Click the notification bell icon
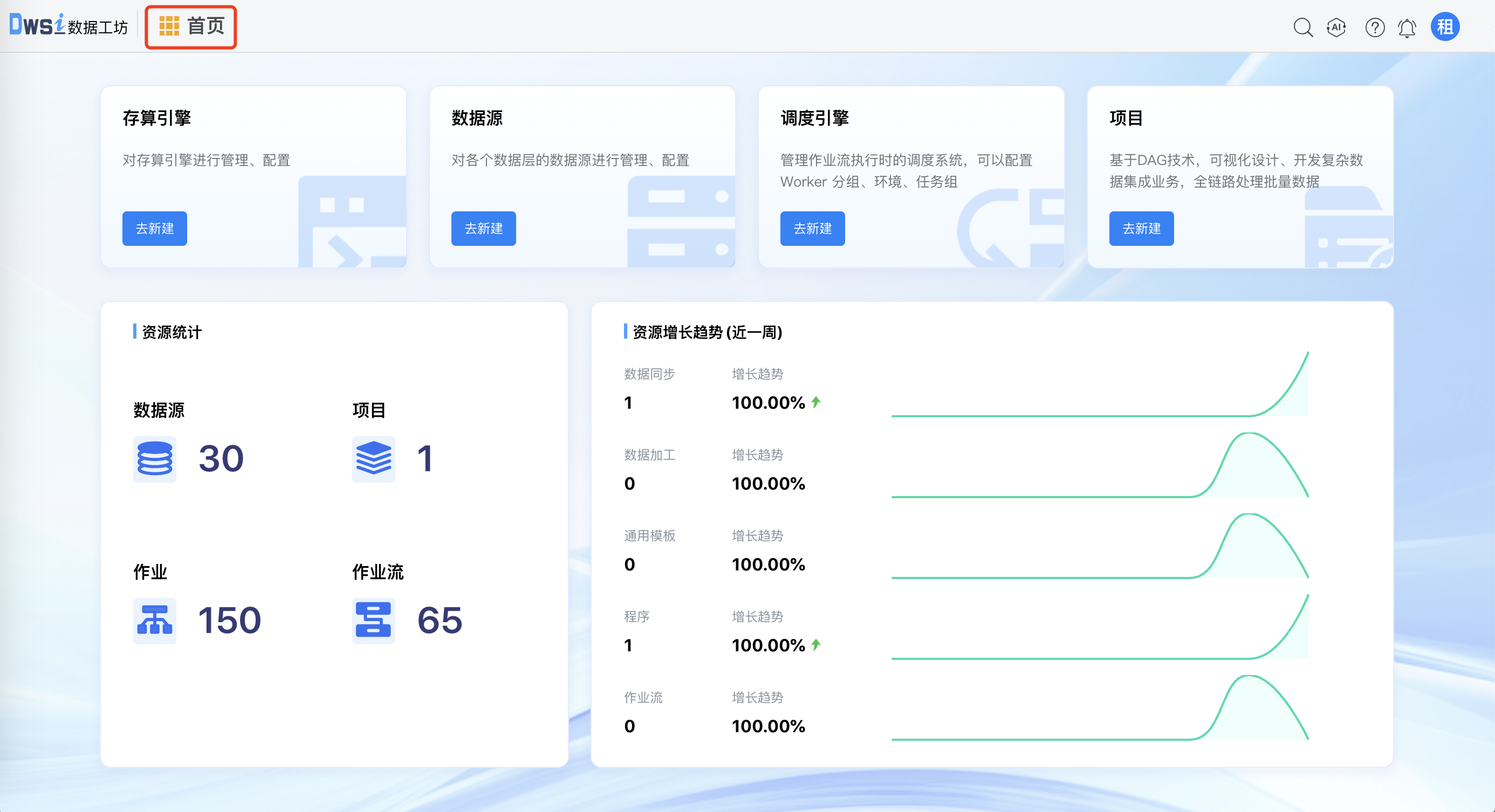 tap(1406, 26)
